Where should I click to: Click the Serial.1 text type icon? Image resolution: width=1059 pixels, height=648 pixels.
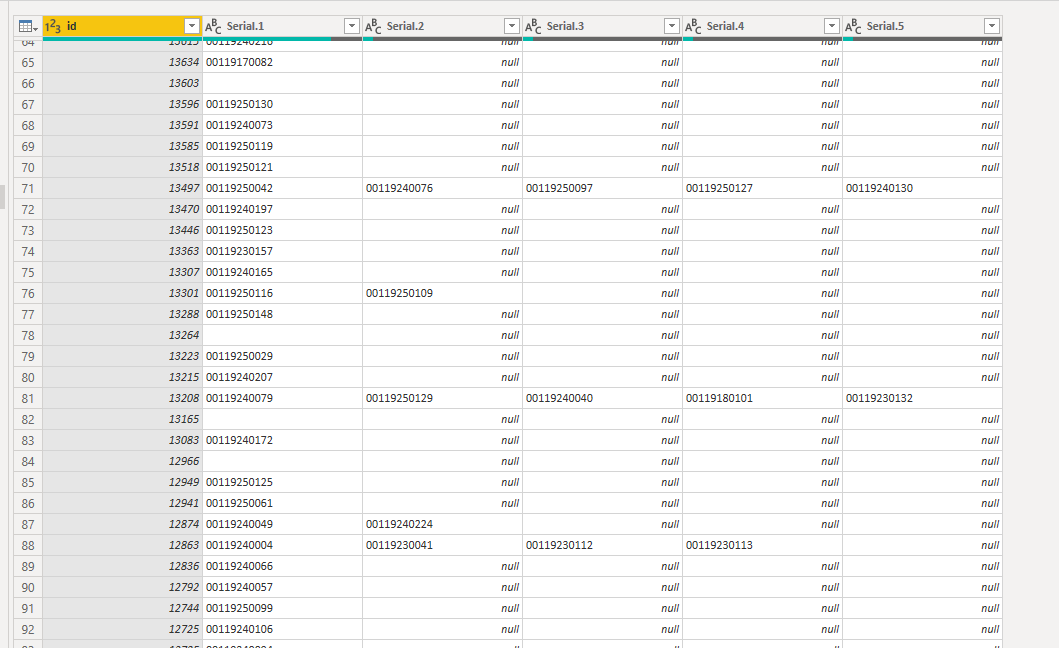[213, 26]
